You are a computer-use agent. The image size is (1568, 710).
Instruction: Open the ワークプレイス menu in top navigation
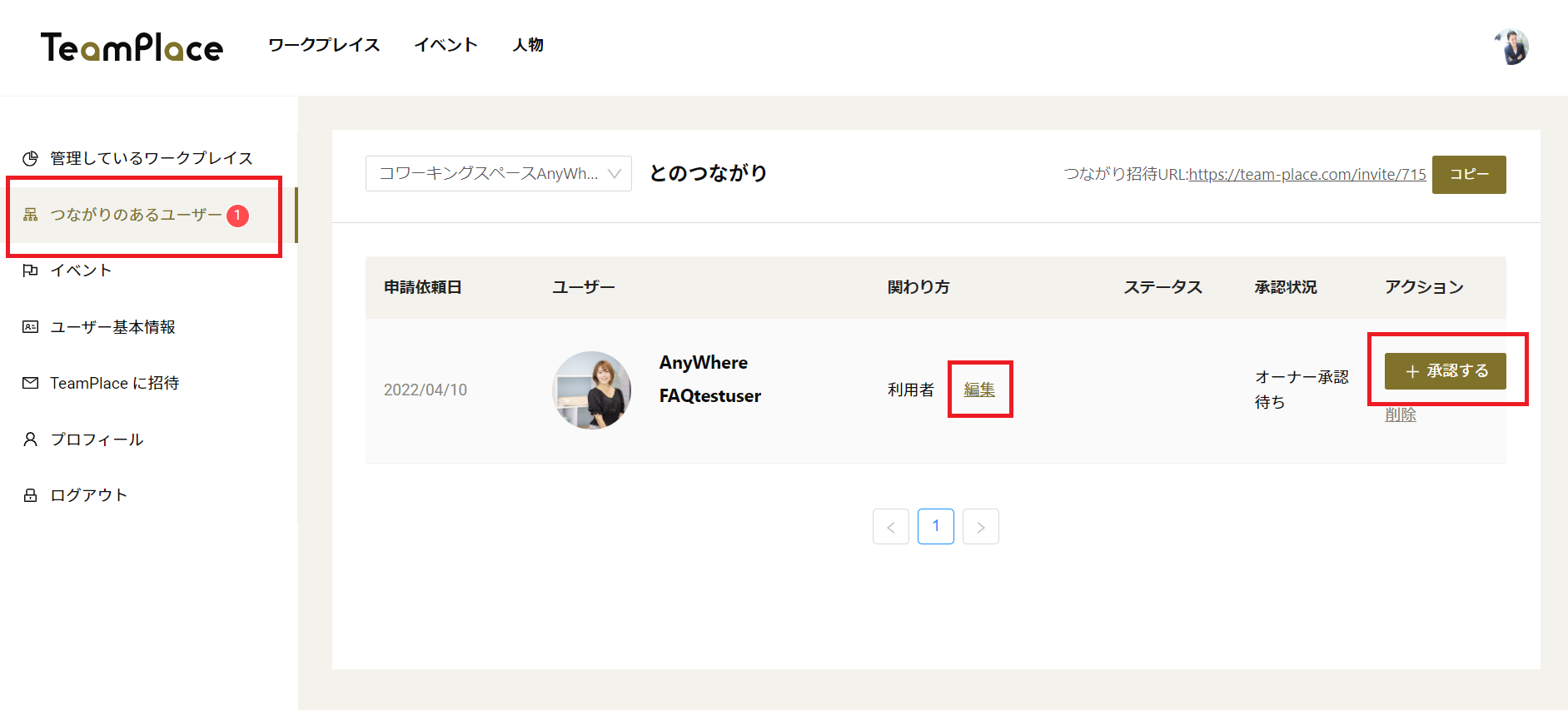[x=324, y=45]
